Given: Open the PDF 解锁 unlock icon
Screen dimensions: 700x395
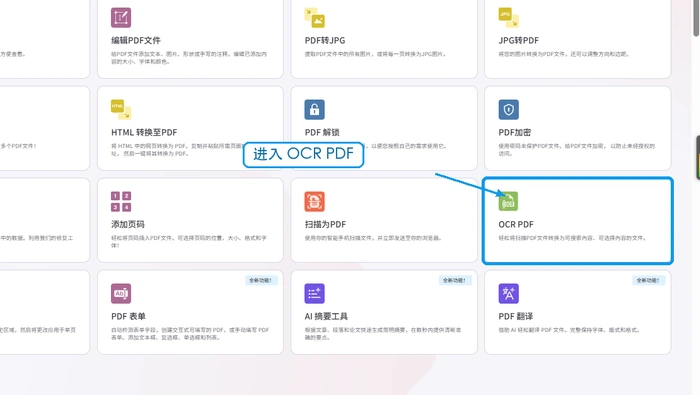Looking at the screenshot, I should click(x=314, y=109).
